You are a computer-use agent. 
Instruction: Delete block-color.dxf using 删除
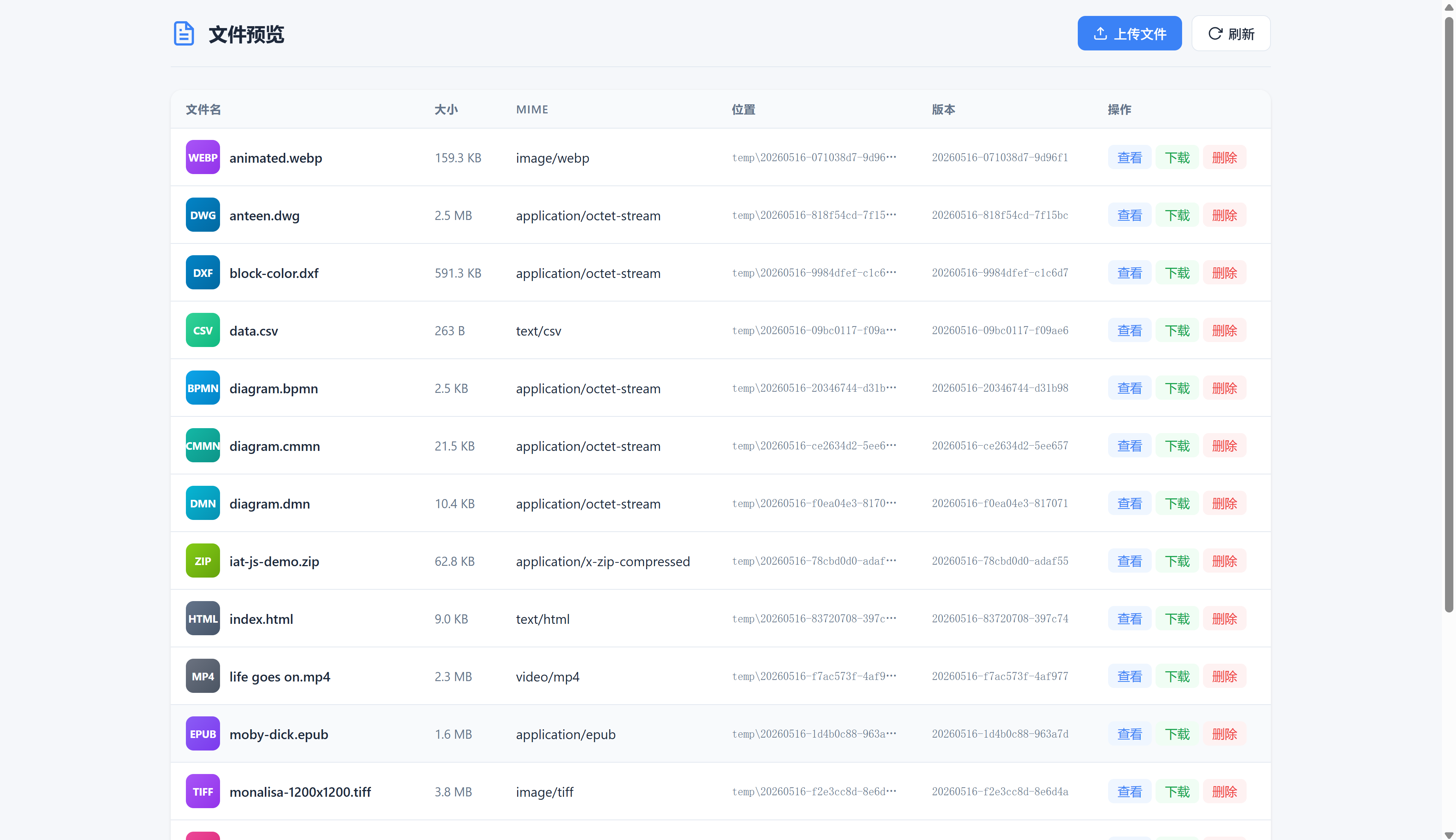1224,273
